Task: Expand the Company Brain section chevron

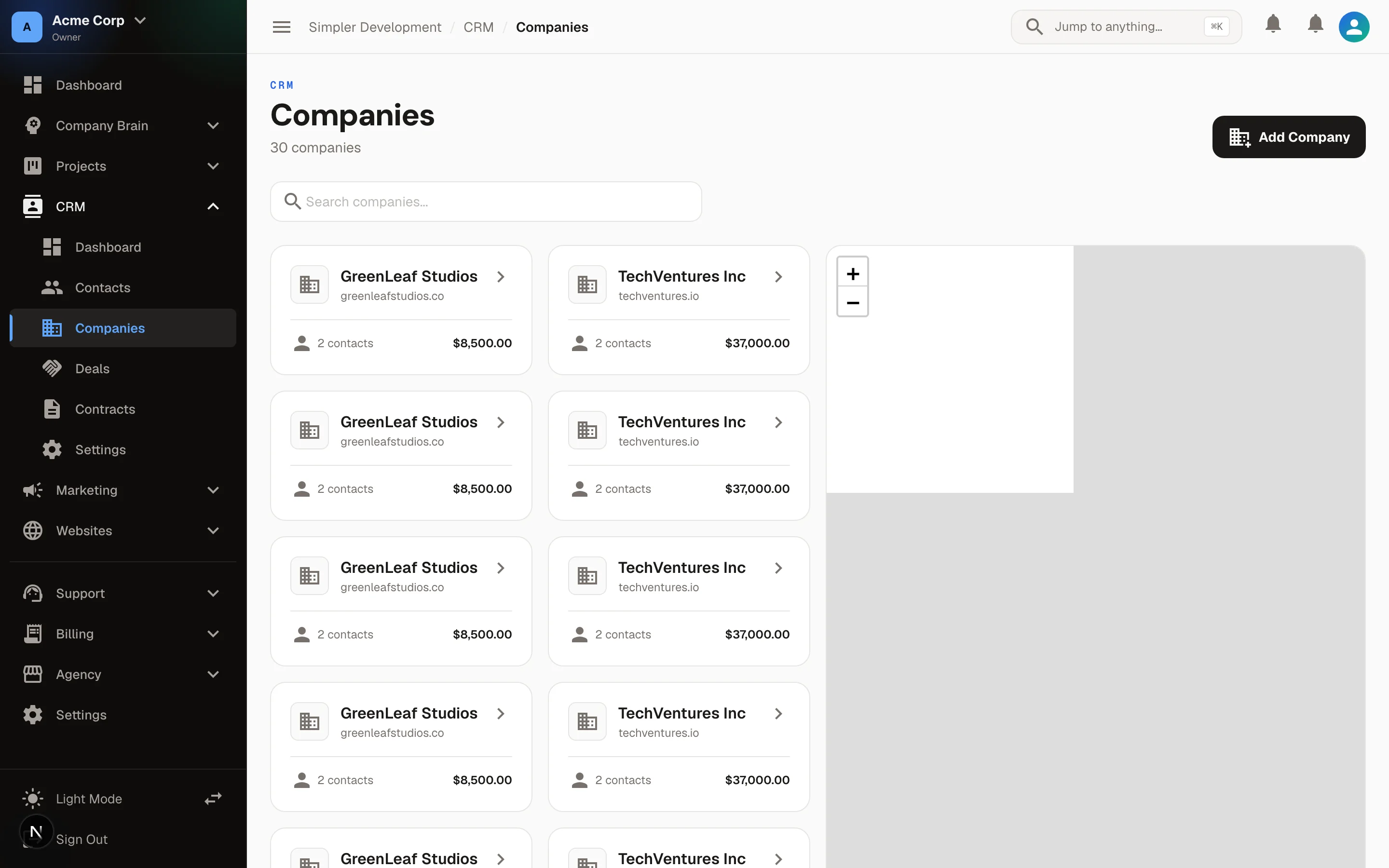Action: (x=213, y=126)
